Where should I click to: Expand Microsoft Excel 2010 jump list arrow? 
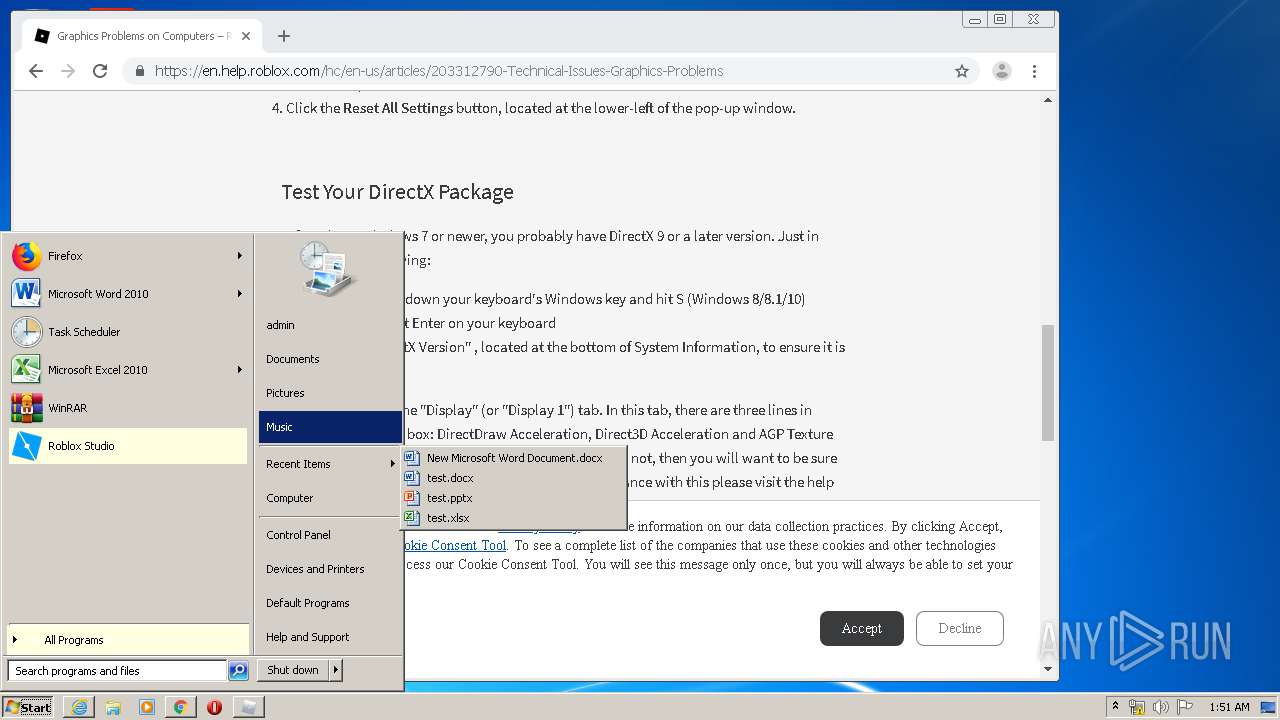point(240,370)
